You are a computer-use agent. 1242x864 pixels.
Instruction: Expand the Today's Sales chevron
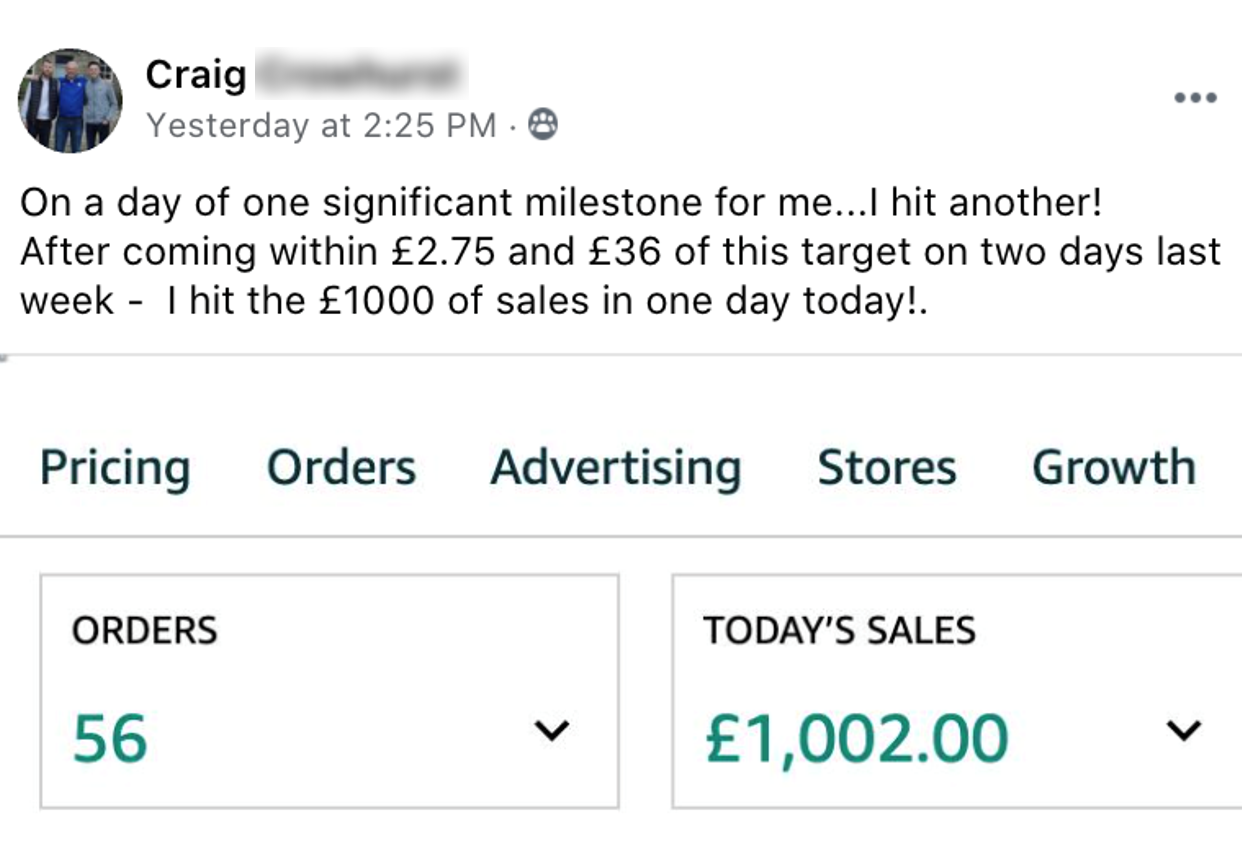click(1184, 731)
